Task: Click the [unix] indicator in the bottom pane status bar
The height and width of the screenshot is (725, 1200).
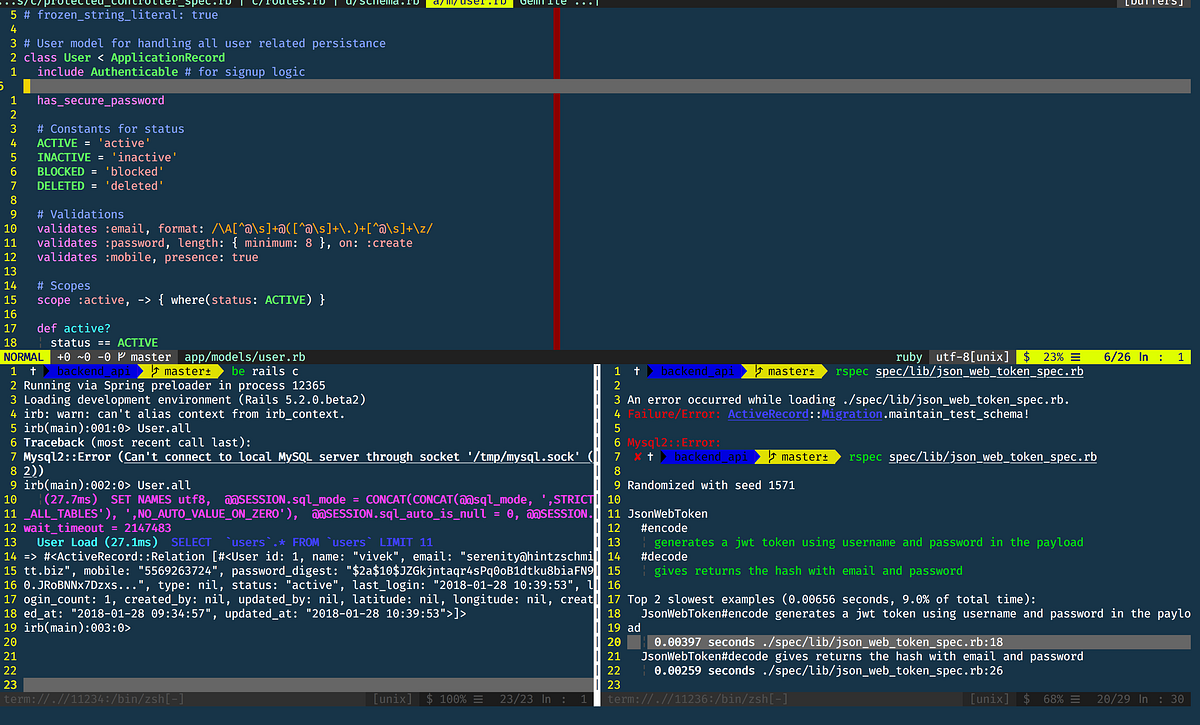Action: (394, 699)
